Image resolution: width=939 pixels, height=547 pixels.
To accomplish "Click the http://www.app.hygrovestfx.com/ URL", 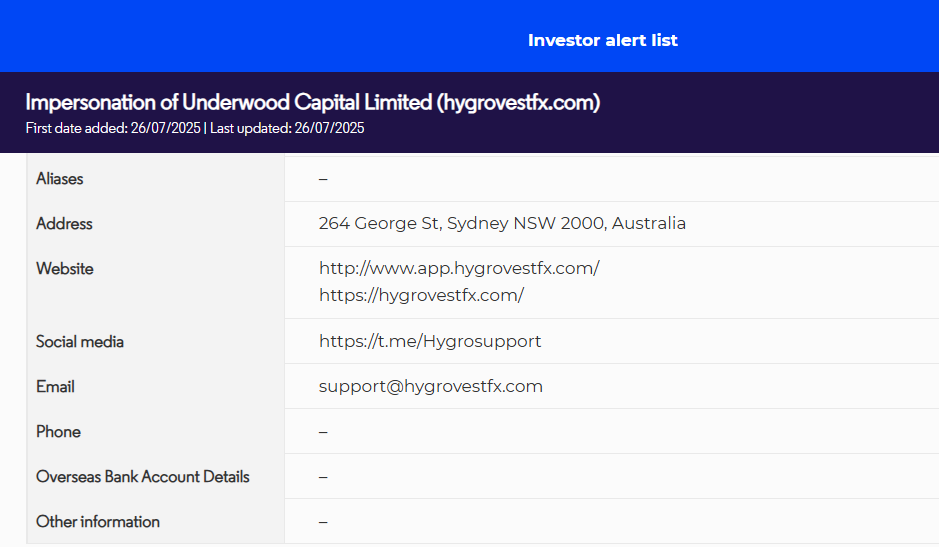I will tap(459, 268).
